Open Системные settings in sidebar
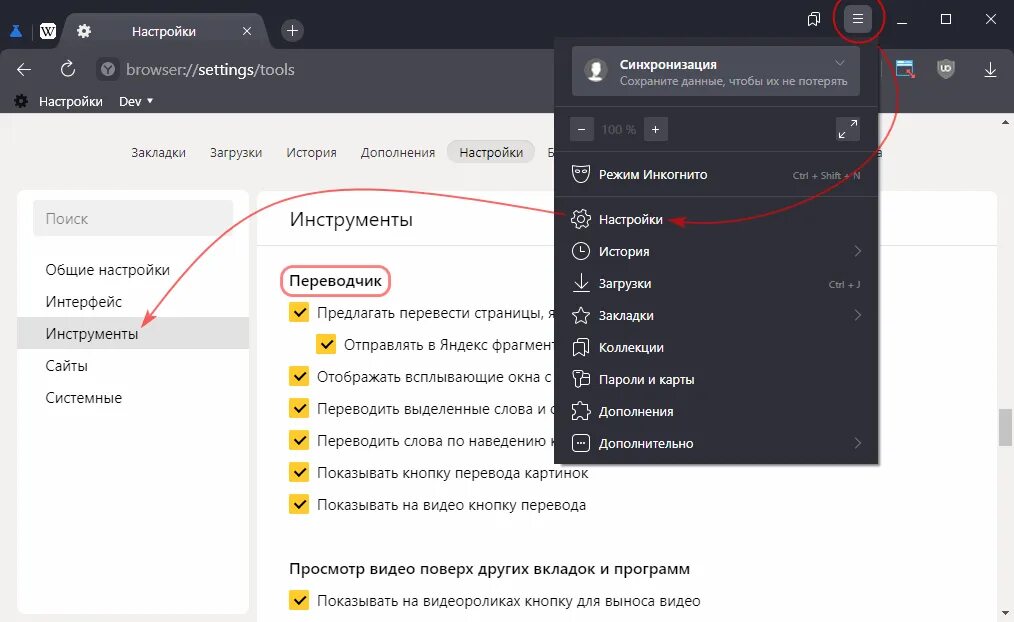The width and height of the screenshot is (1014, 622). coord(83,397)
